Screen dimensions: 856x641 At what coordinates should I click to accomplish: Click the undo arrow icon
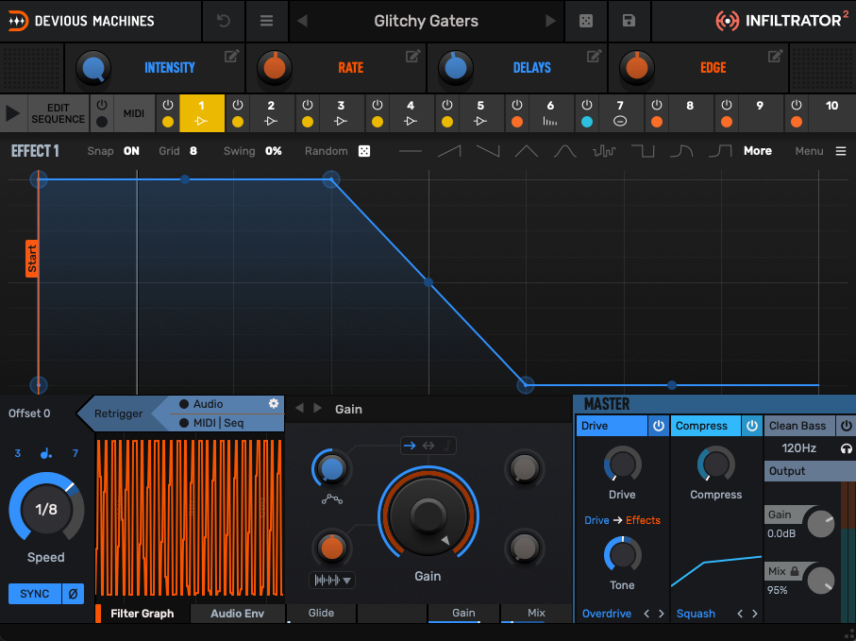point(223,21)
